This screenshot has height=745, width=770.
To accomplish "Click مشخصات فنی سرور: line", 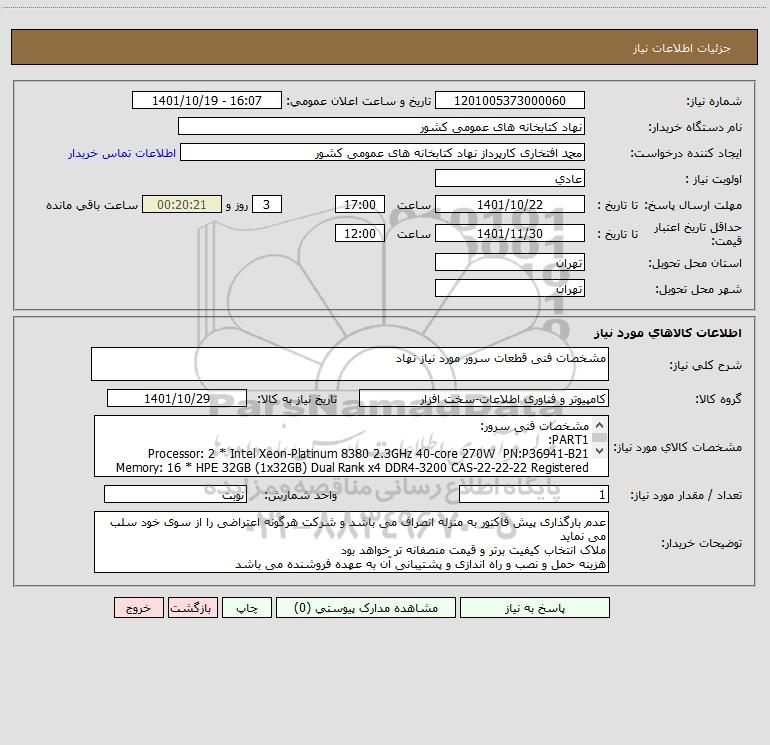I will point(534,426).
